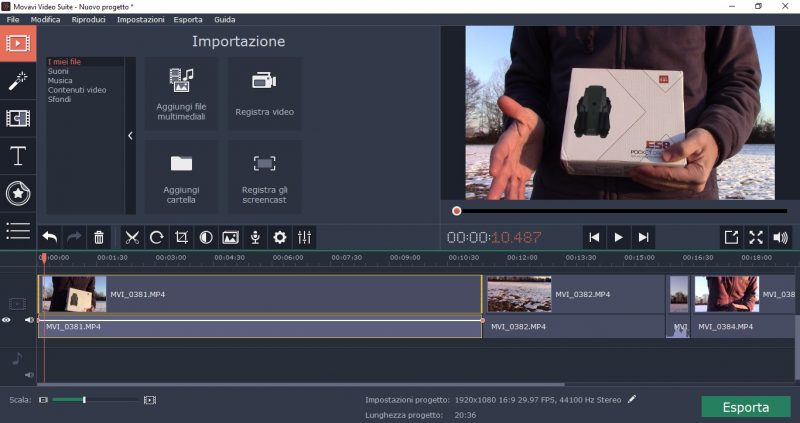Switch preview to full screen
The image size is (800, 423).
pos(756,237)
